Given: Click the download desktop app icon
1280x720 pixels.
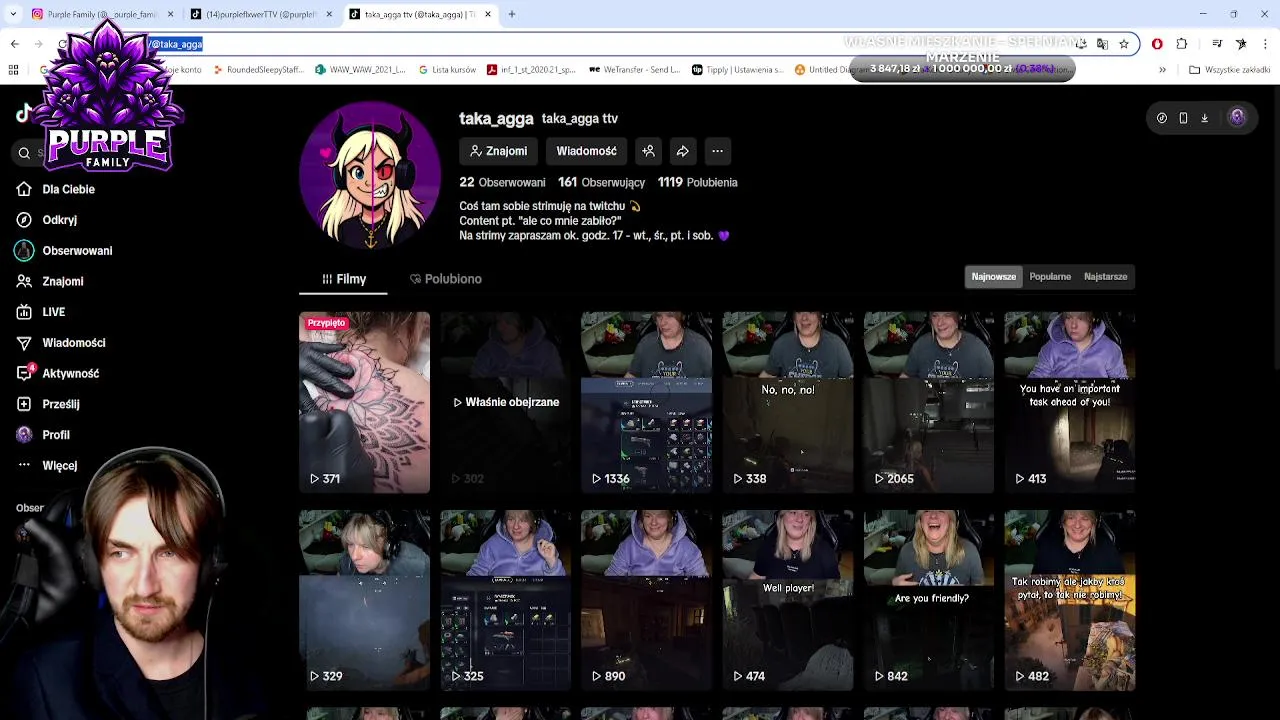Looking at the screenshot, I should (1204, 118).
